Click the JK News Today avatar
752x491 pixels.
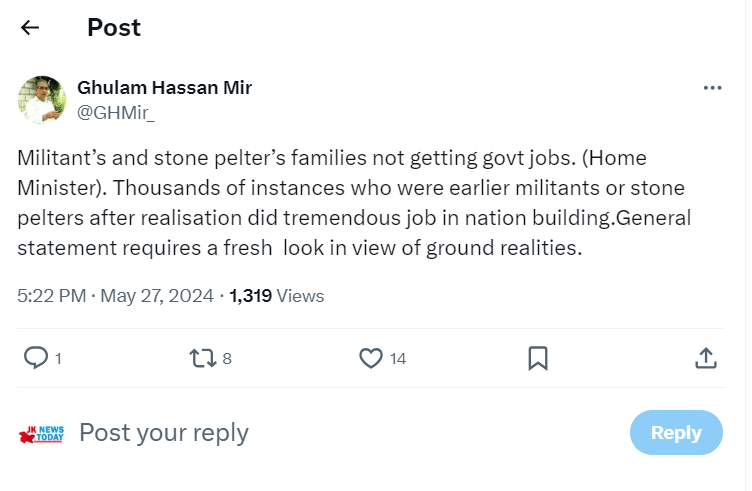pos(42,433)
